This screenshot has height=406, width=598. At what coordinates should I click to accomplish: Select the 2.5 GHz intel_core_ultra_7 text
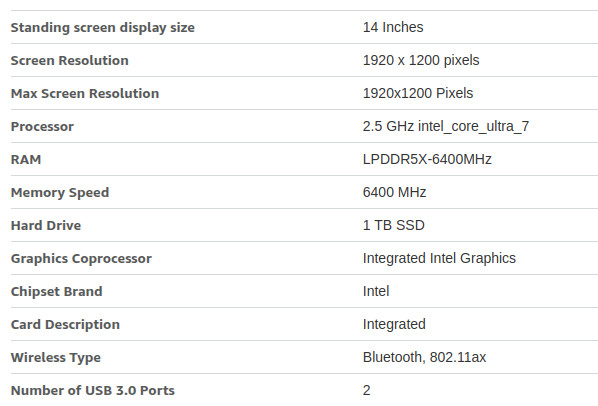[x=446, y=126]
